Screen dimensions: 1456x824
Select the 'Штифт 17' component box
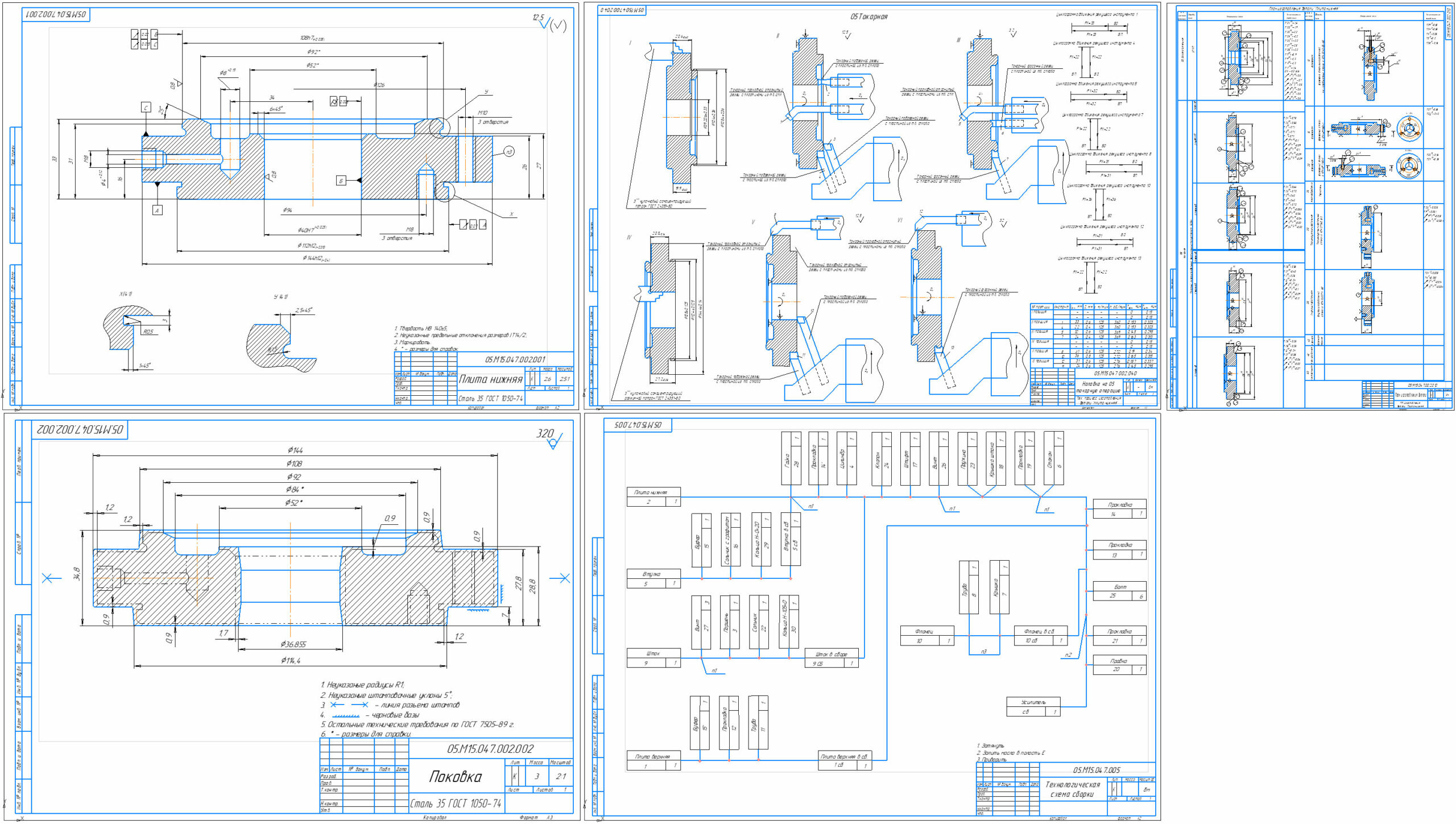(910, 458)
